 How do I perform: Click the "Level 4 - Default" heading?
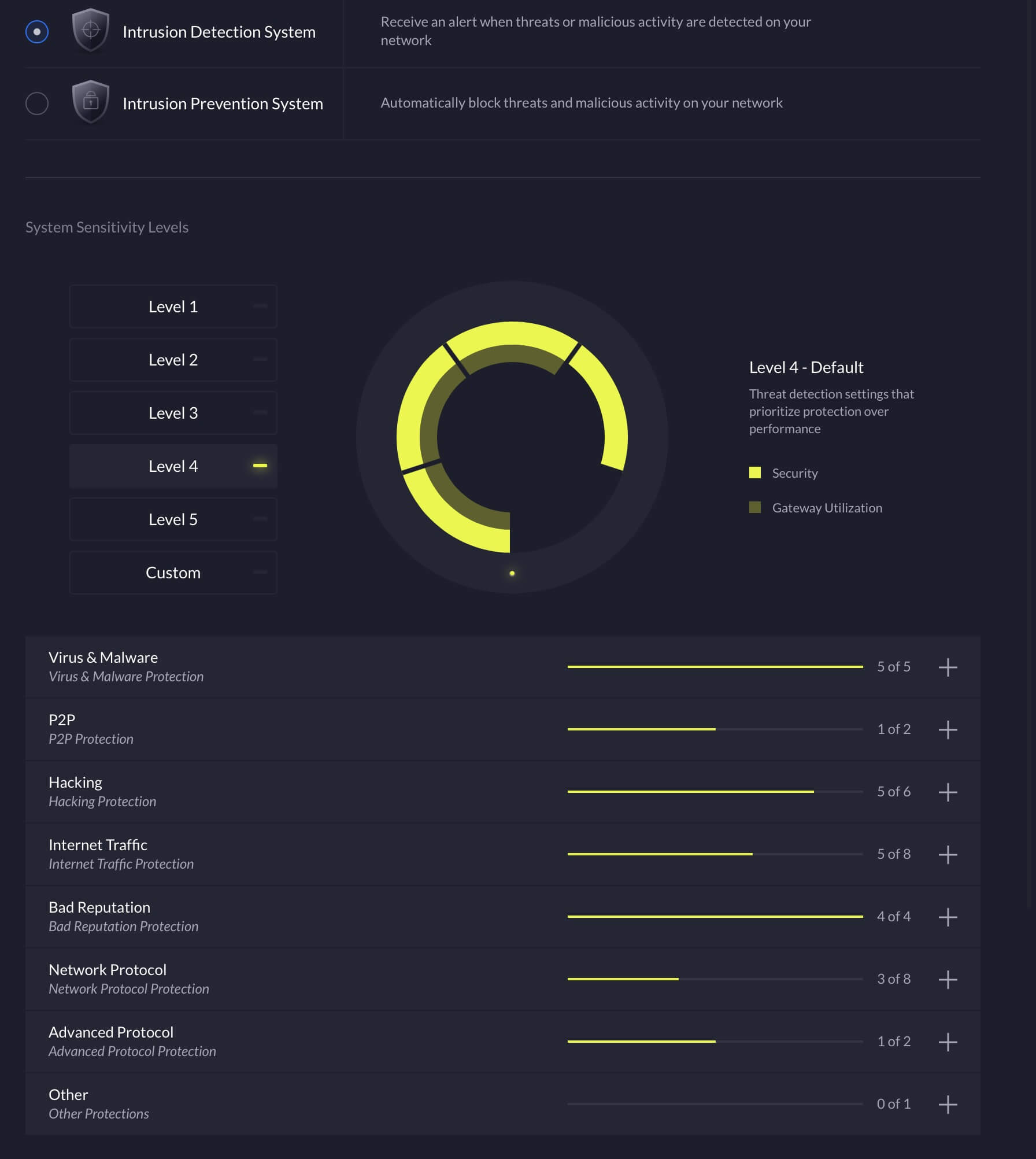(x=806, y=367)
